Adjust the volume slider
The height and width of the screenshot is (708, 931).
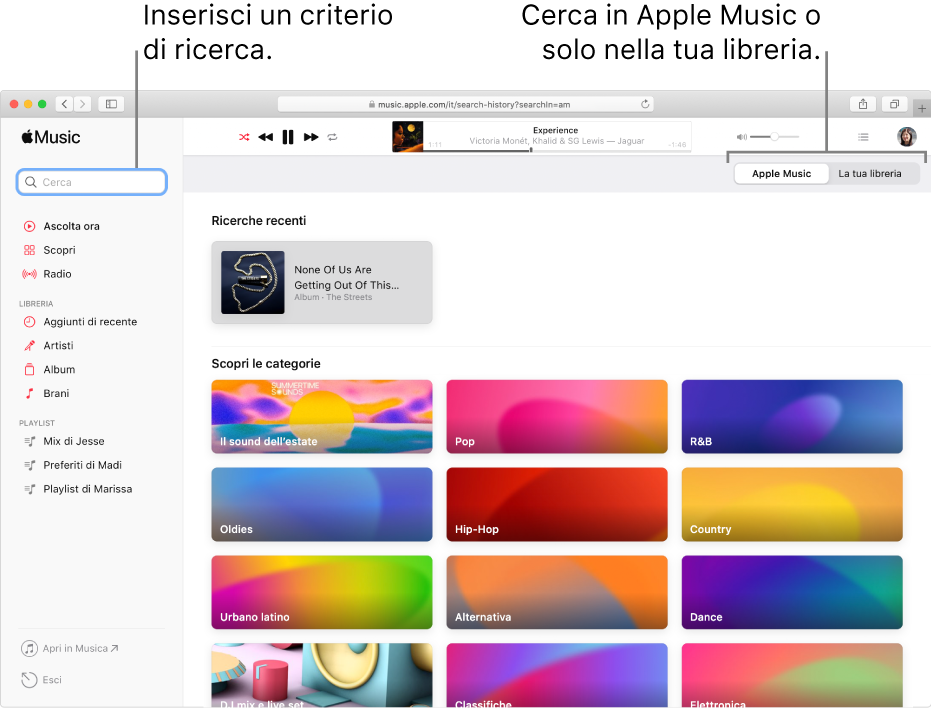[x=774, y=136]
